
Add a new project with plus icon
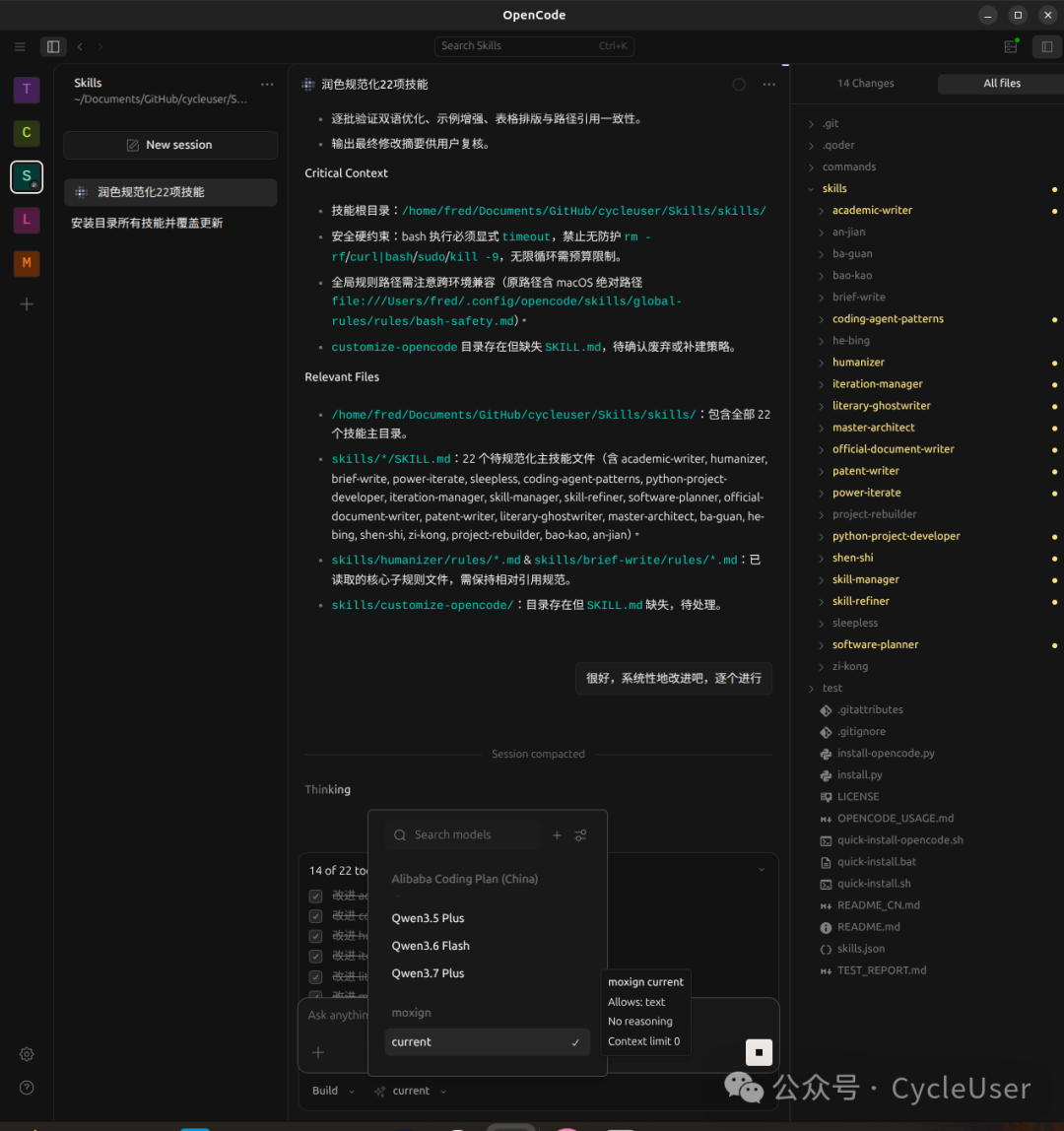[x=27, y=304]
